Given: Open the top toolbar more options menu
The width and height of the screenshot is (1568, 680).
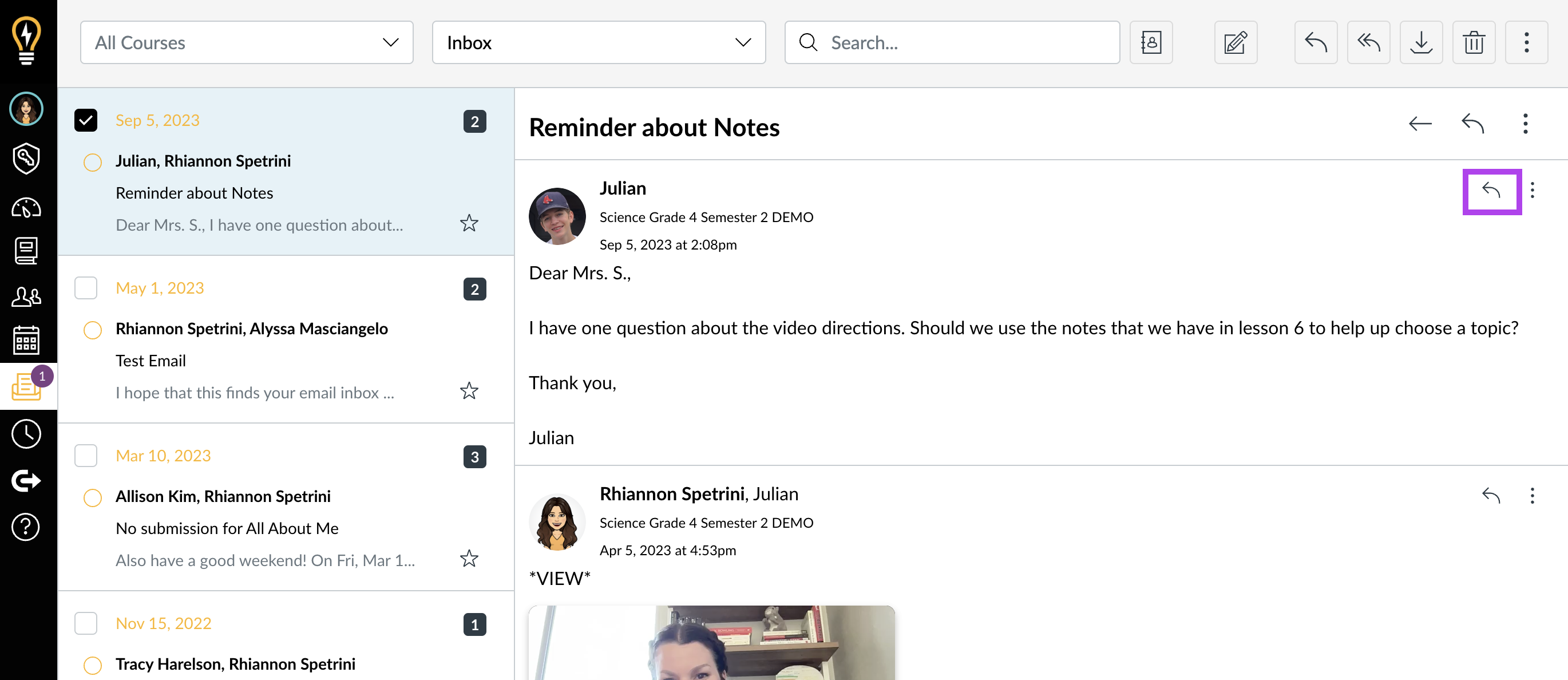Looking at the screenshot, I should point(1526,42).
